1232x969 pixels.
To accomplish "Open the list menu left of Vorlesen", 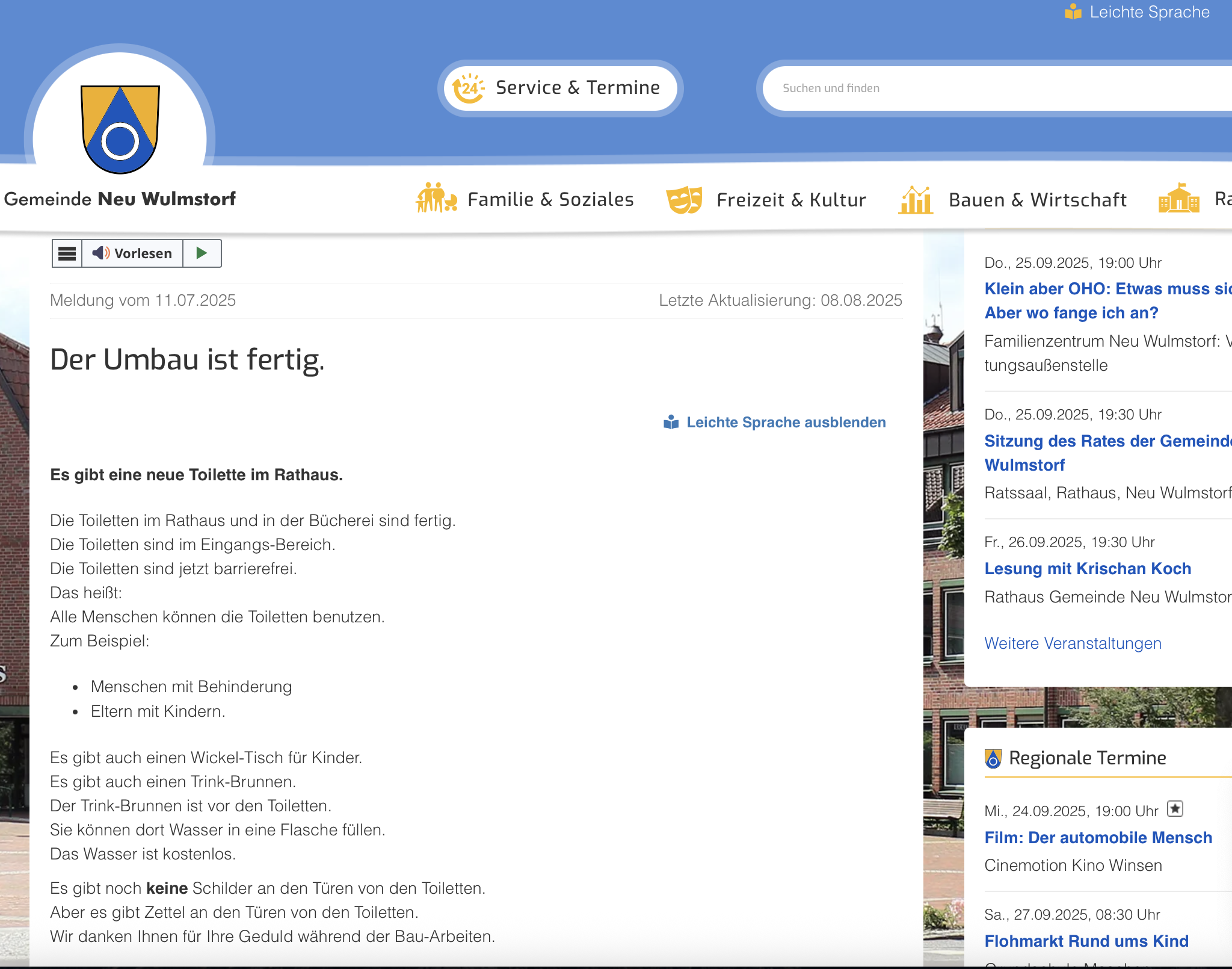I will click(67, 253).
